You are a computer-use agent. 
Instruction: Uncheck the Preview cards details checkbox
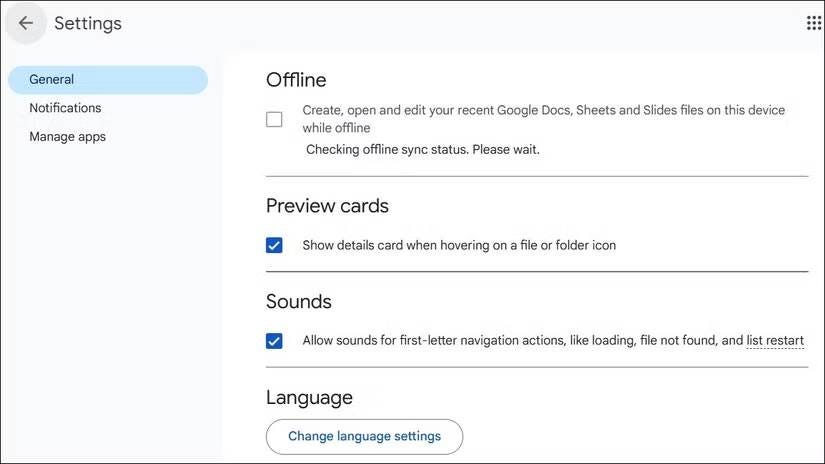(274, 245)
